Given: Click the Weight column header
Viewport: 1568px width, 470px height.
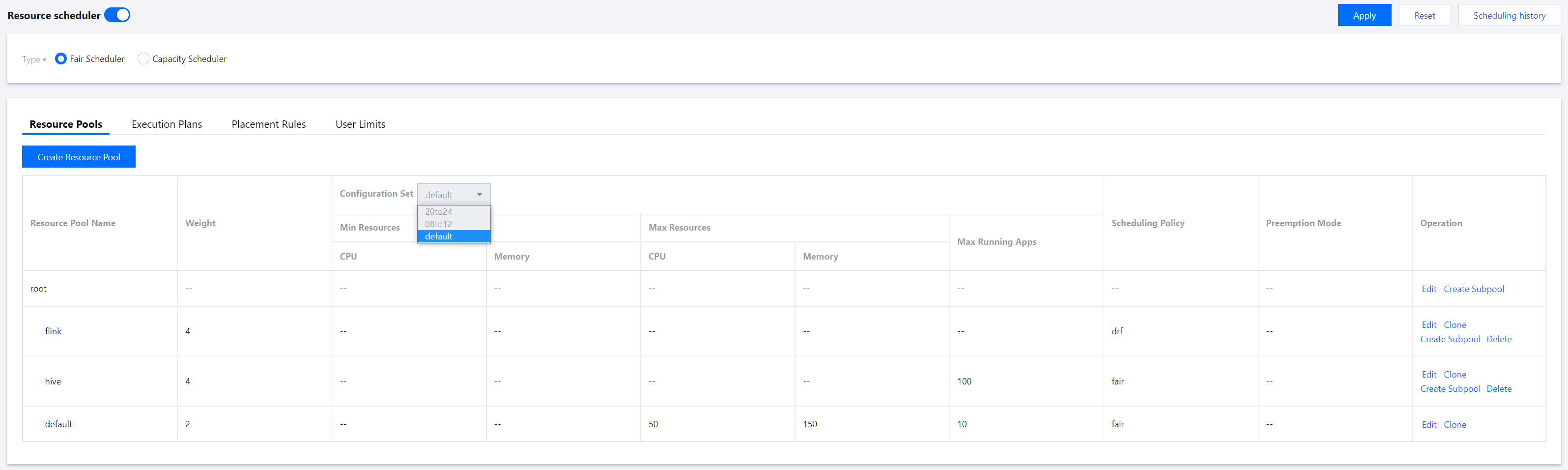Looking at the screenshot, I should 200,223.
